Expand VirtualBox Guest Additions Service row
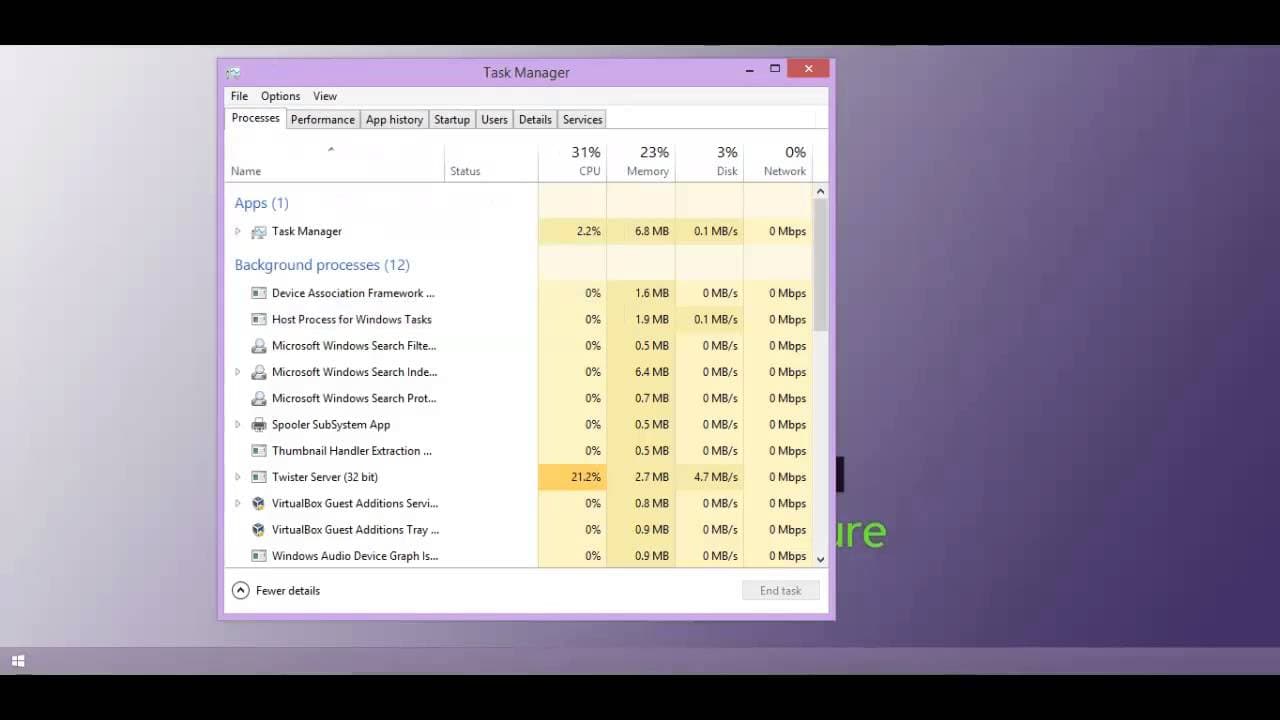The height and width of the screenshot is (720, 1280). (x=238, y=503)
